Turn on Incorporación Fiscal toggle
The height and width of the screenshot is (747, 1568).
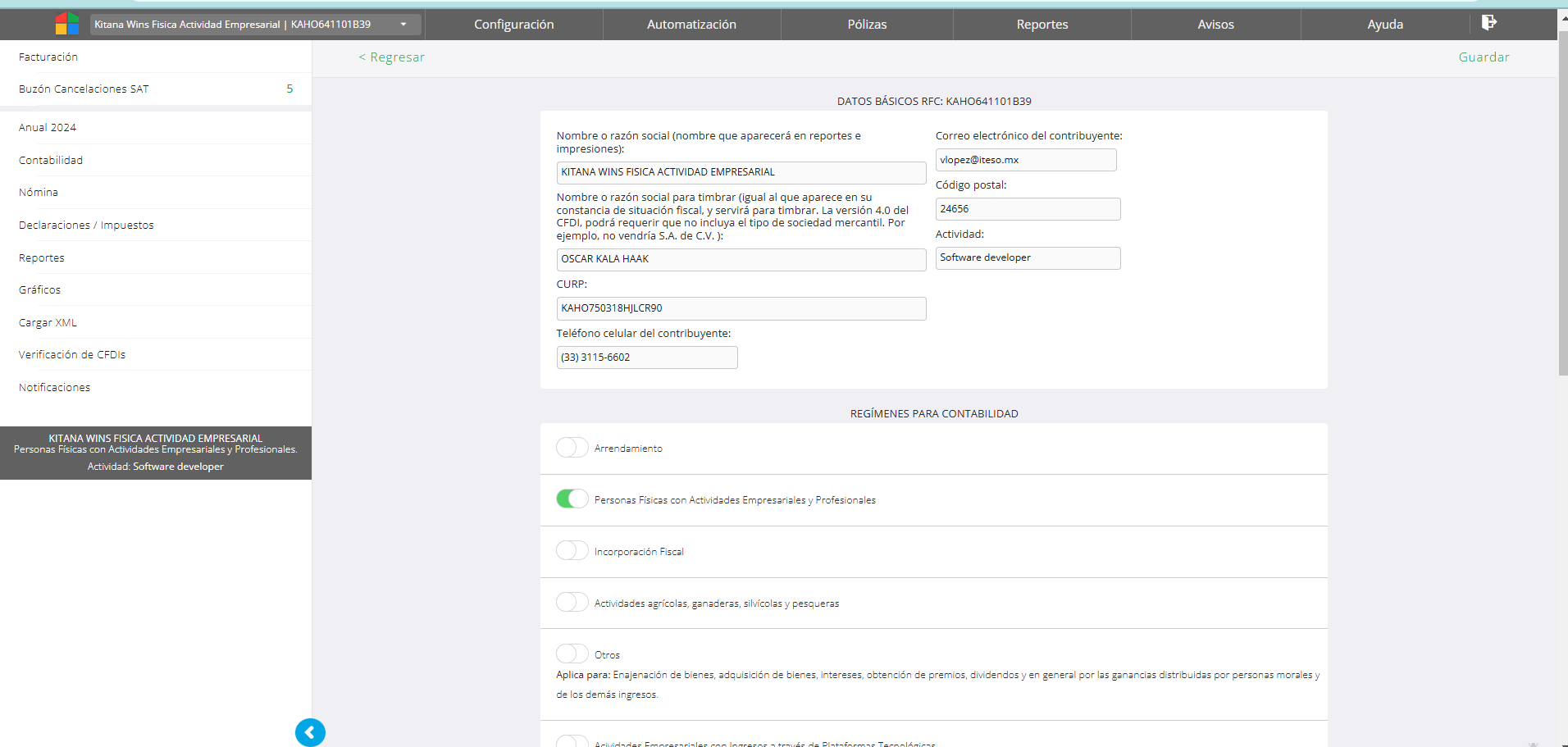pyautogui.click(x=572, y=551)
